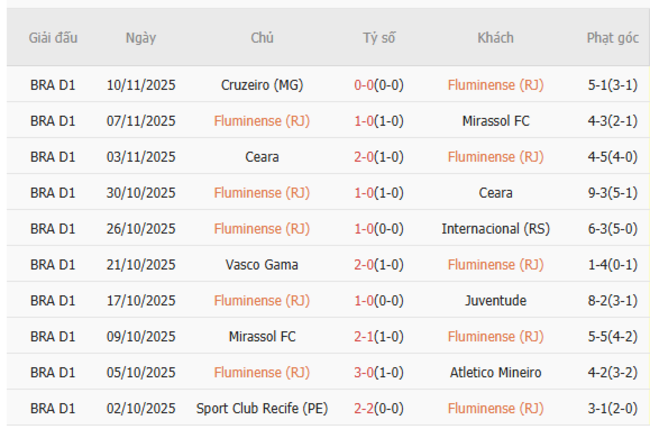Open Sport Club Recife (PE) team link

pyautogui.click(x=262, y=409)
